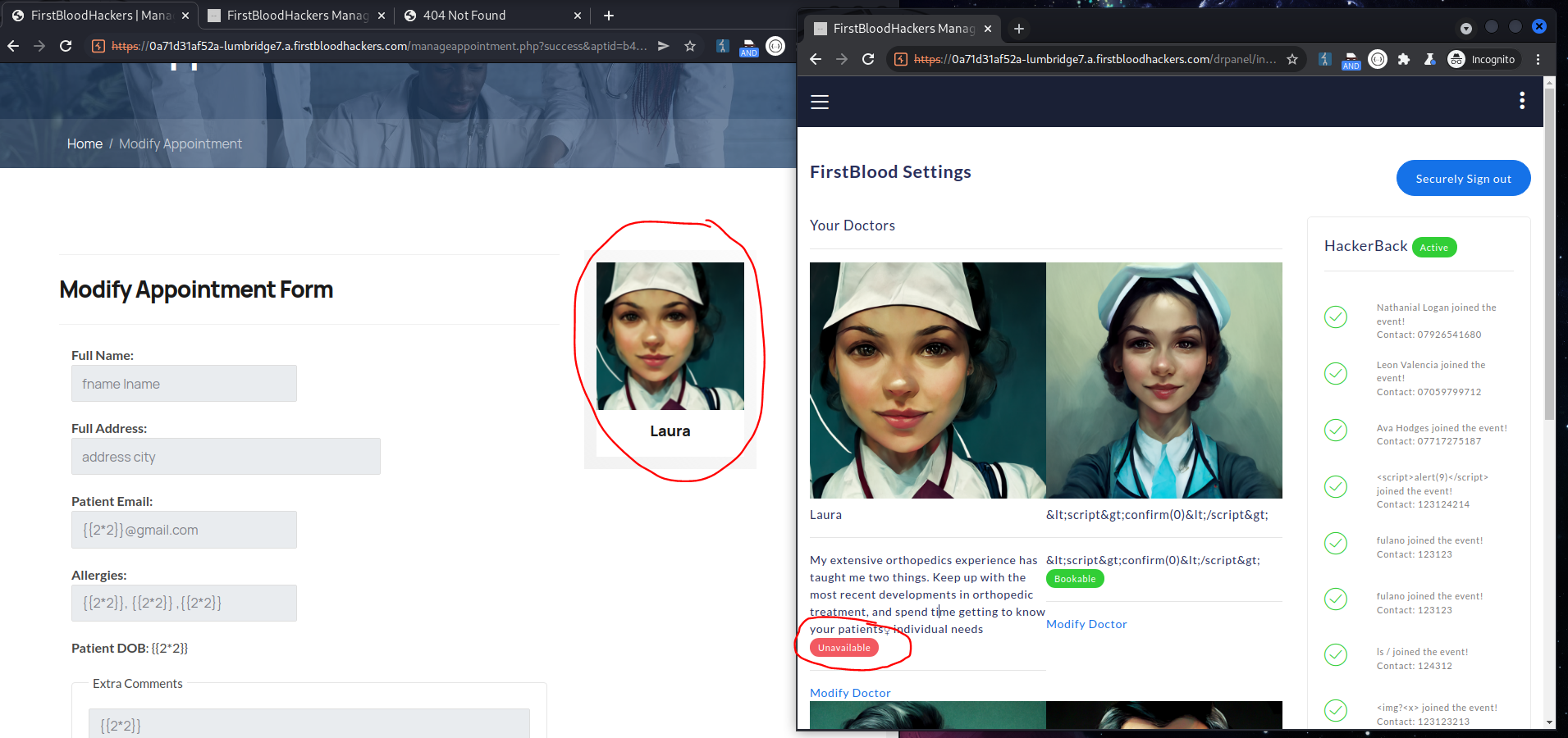The image size is (1568, 738).
Task: Click the Active badge next to HackerBack
Action: [x=1434, y=248]
